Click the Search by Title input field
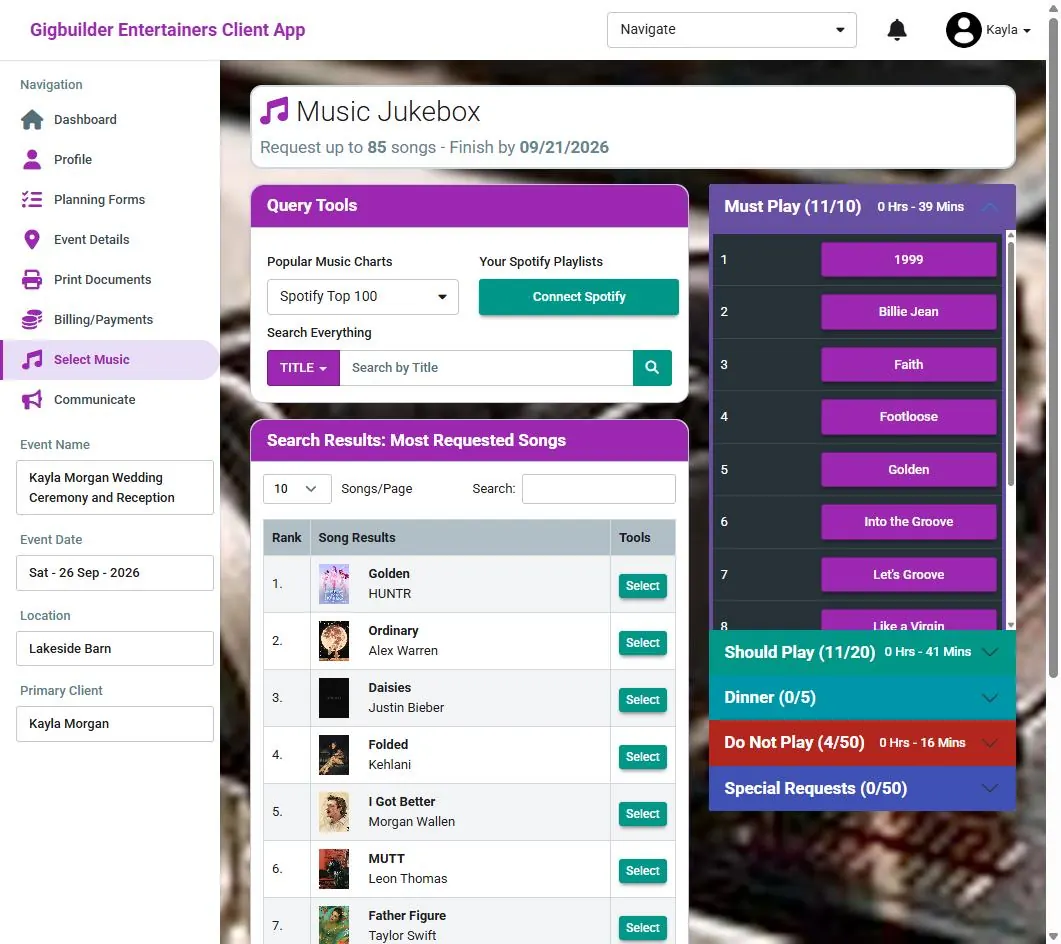 (486, 367)
